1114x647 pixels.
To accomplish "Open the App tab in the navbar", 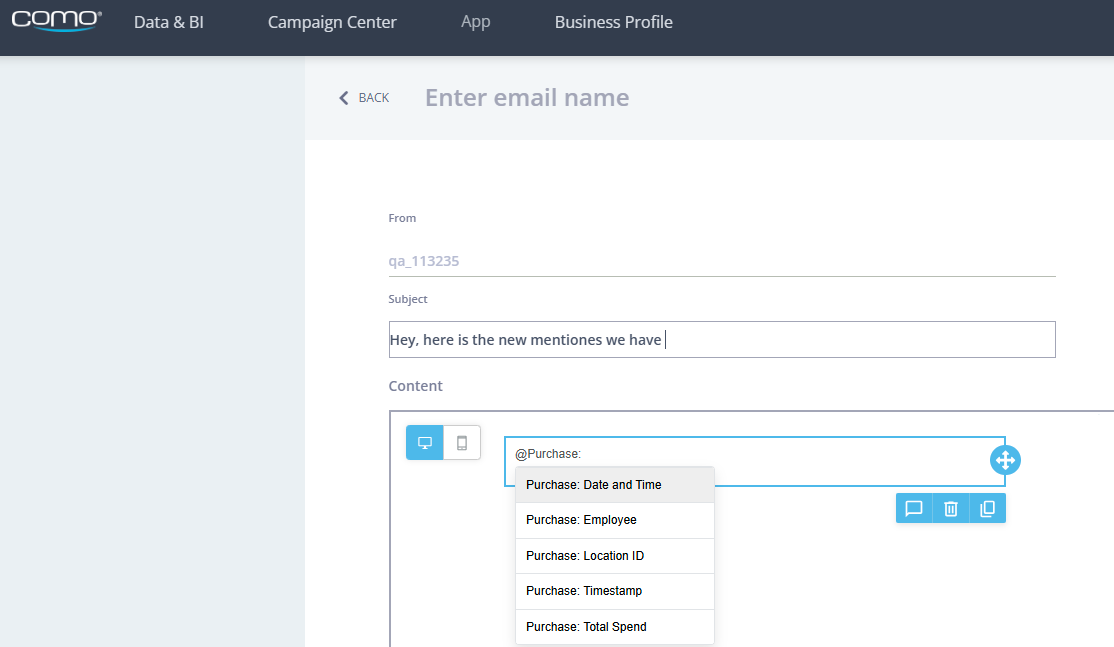I will (x=476, y=22).
